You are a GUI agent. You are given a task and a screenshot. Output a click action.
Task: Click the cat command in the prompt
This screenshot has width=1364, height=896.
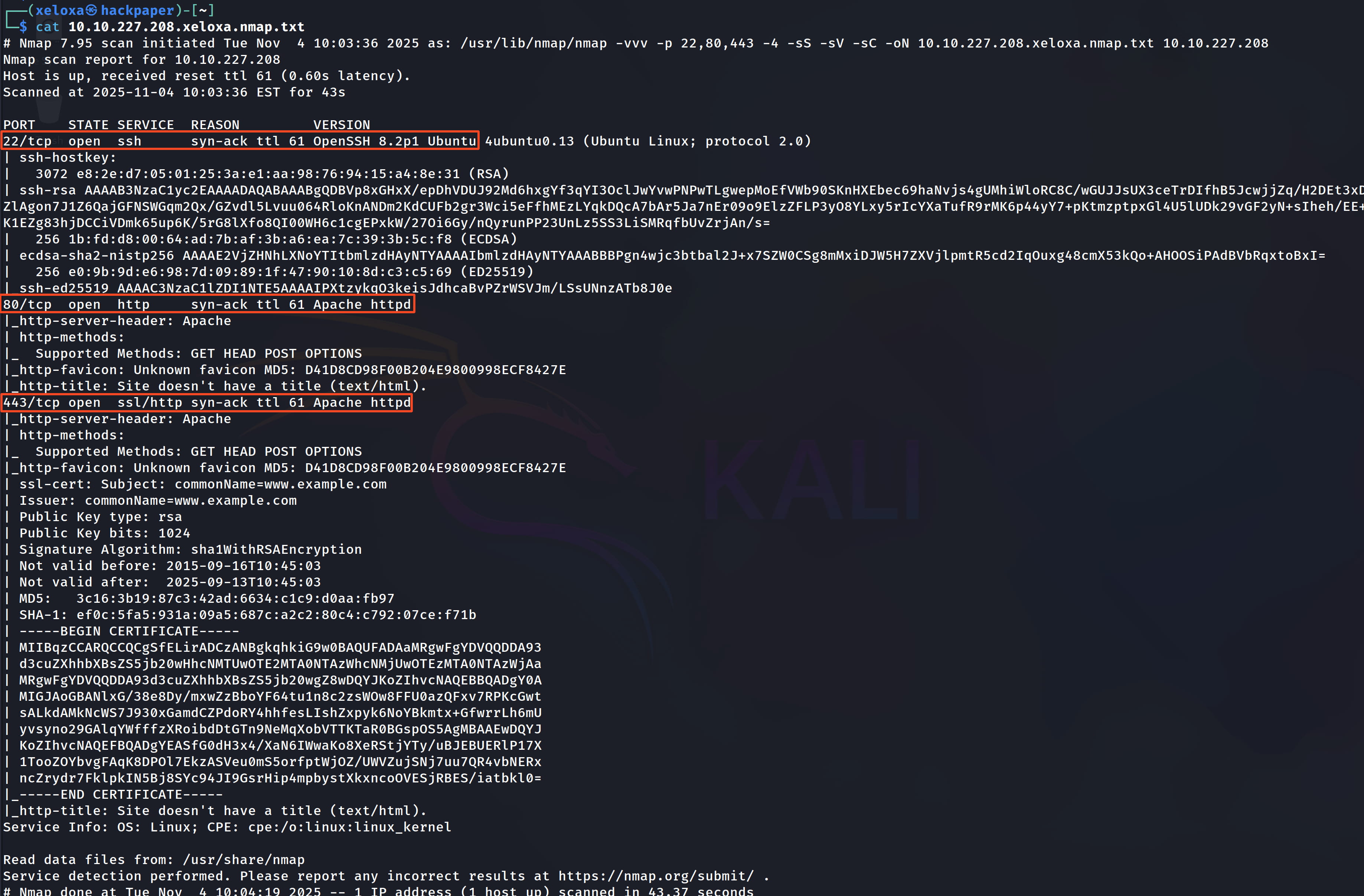tap(48, 27)
